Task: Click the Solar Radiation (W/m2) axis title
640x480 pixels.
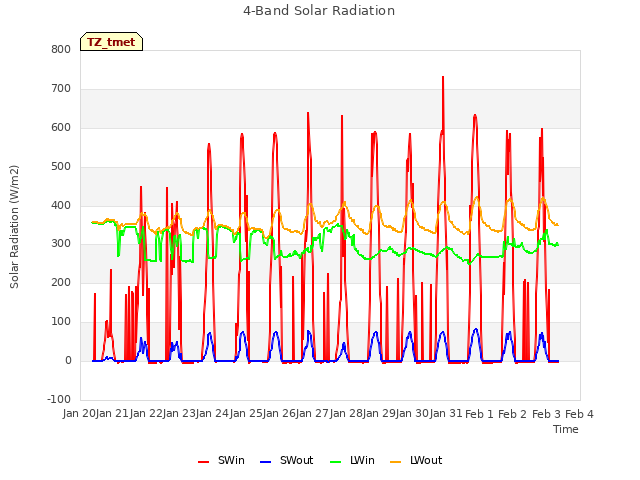Action: [14, 227]
